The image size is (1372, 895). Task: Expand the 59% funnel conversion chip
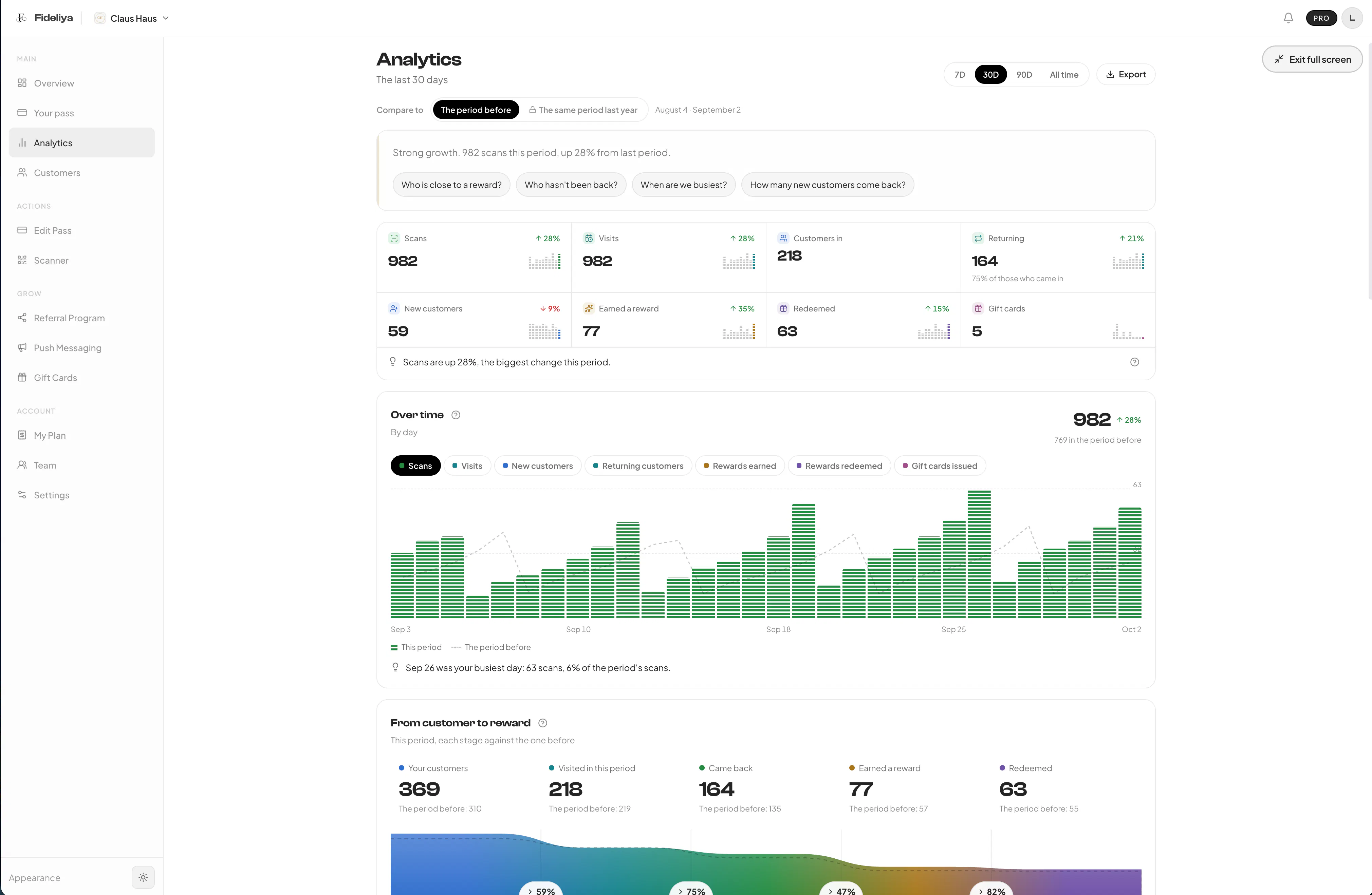pos(541,889)
